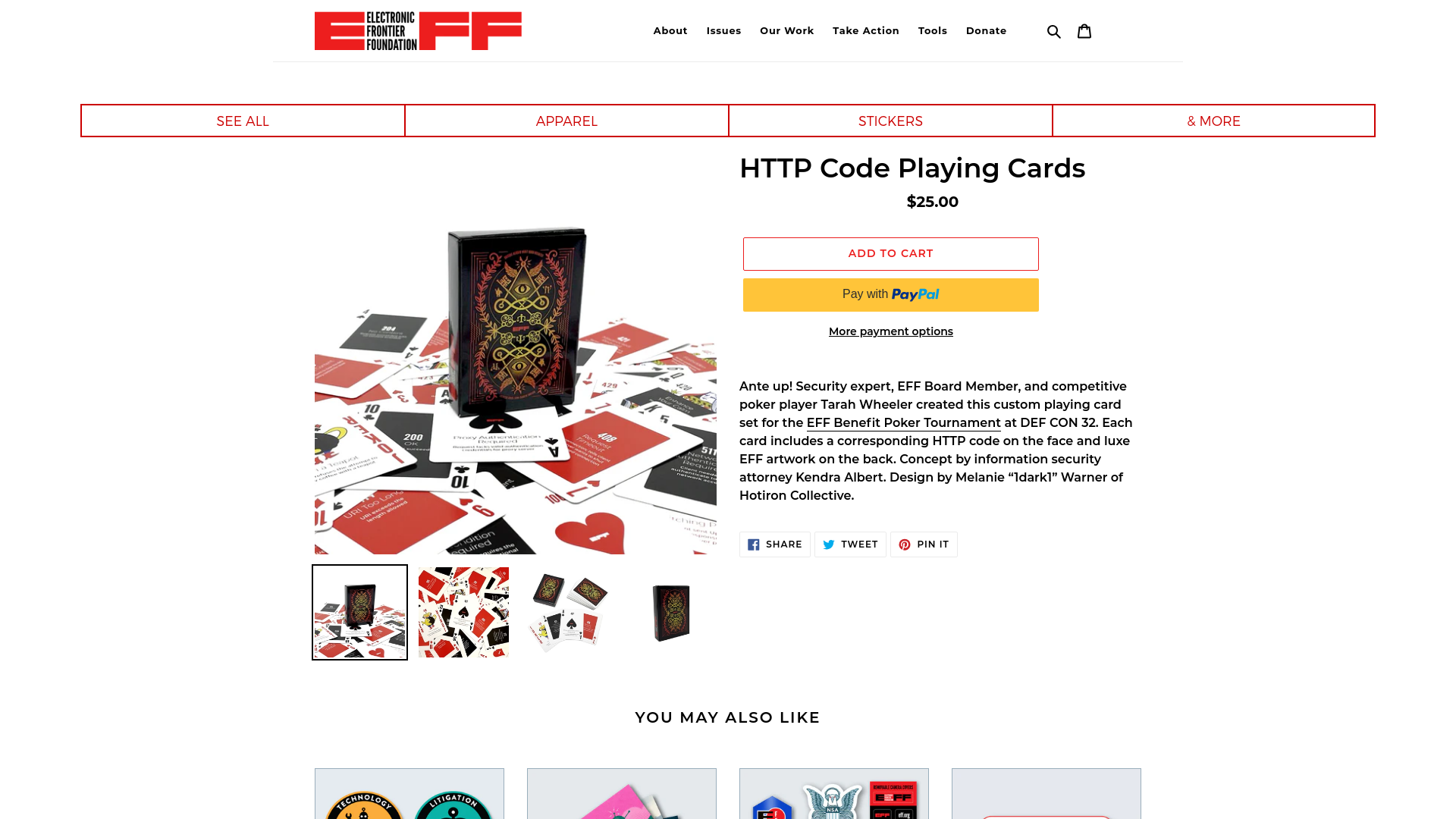The width and height of the screenshot is (1456, 819).
Task: Click the About navigation menu item
Action: click(670, 30)
